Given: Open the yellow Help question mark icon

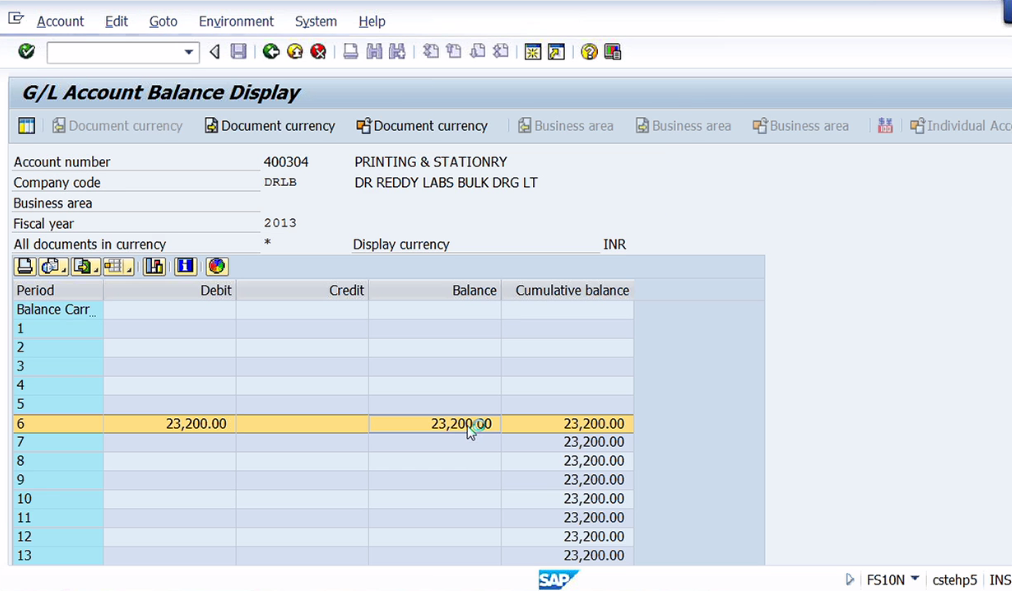Looking at the screenshot, I should coord(589,52).
